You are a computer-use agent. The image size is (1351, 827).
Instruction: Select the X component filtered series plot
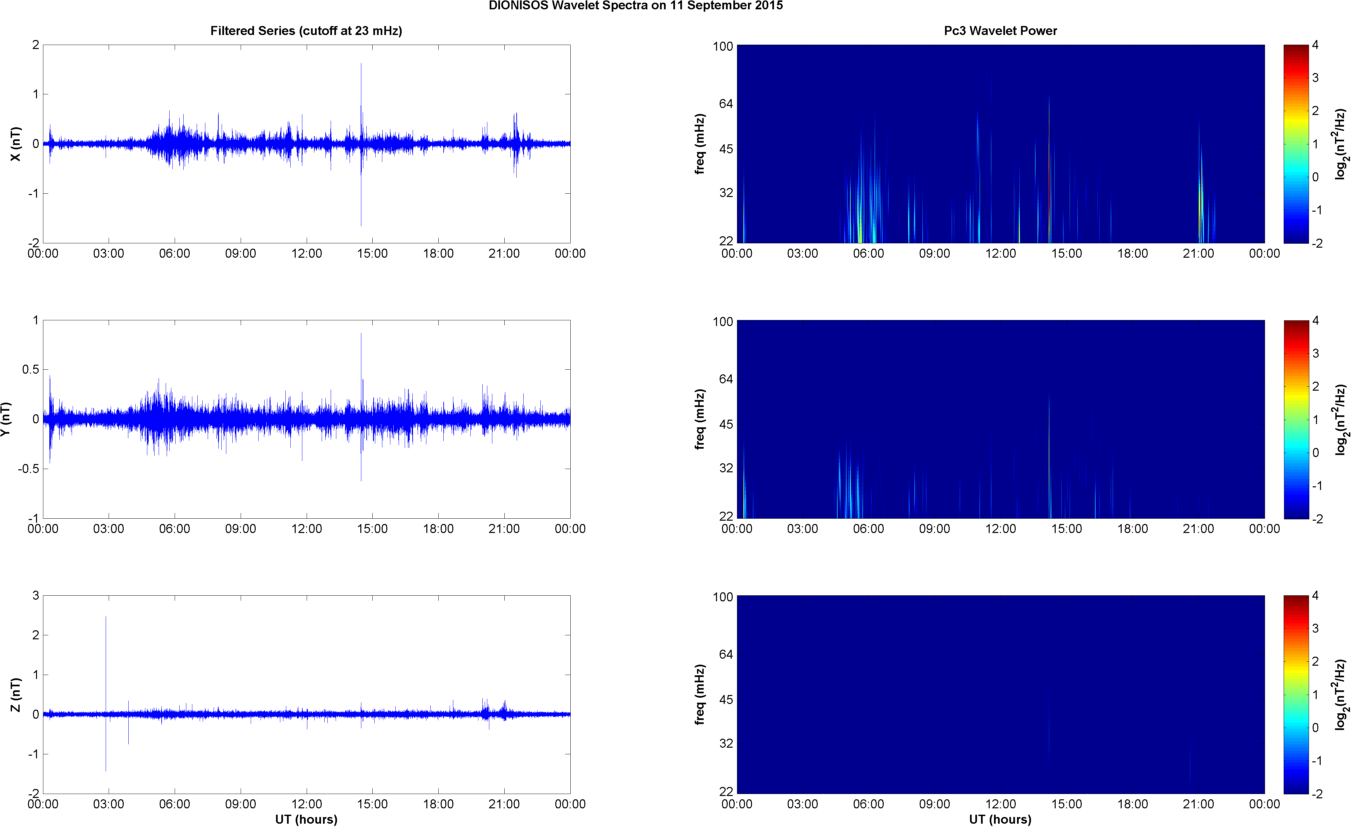[x=306, y=144]
